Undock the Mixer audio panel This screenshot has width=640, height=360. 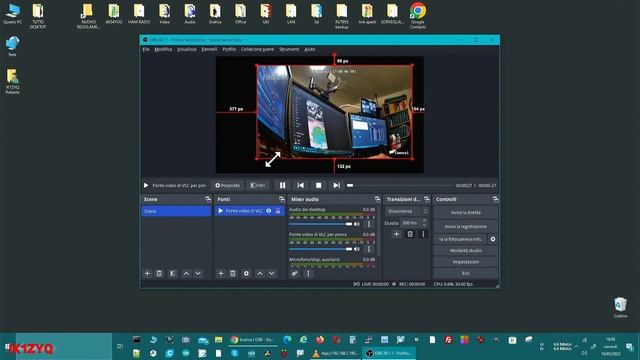(x=377, y=199)
